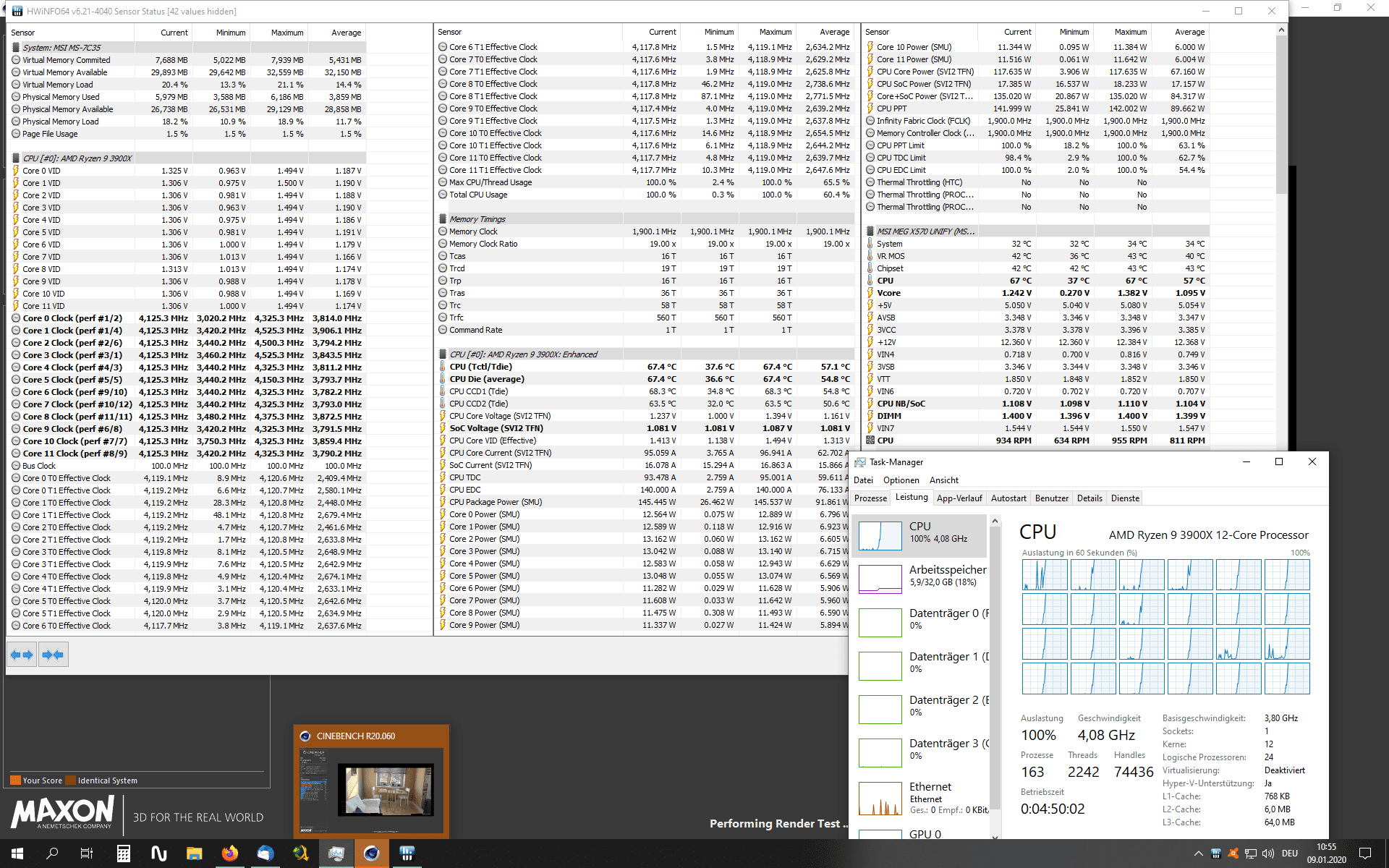Screen dimensions: 1389x868
Task: Open the Windows Start menu
Action: click(x=17, y=854)
